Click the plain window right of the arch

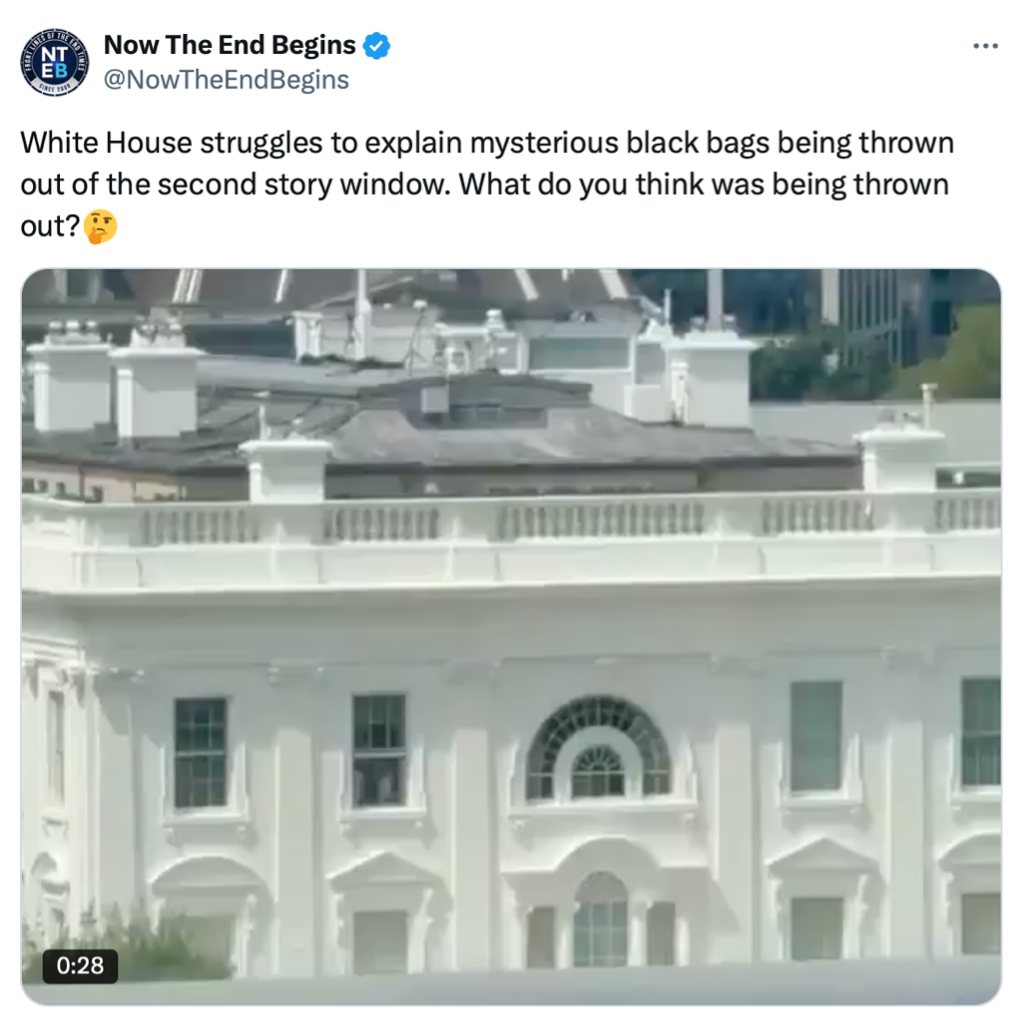[816, 737]
